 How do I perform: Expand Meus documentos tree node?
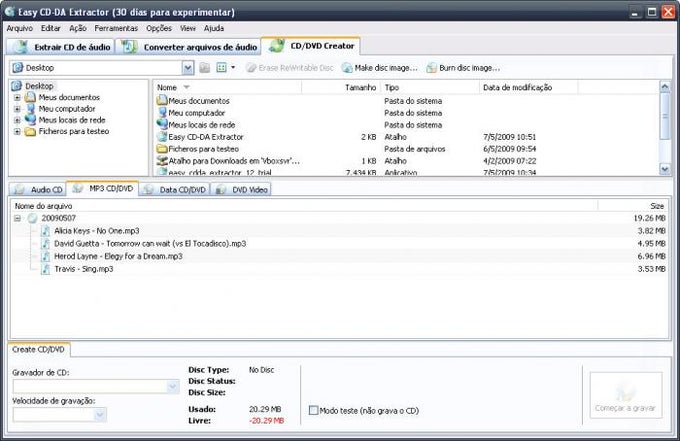coord(17,98)
